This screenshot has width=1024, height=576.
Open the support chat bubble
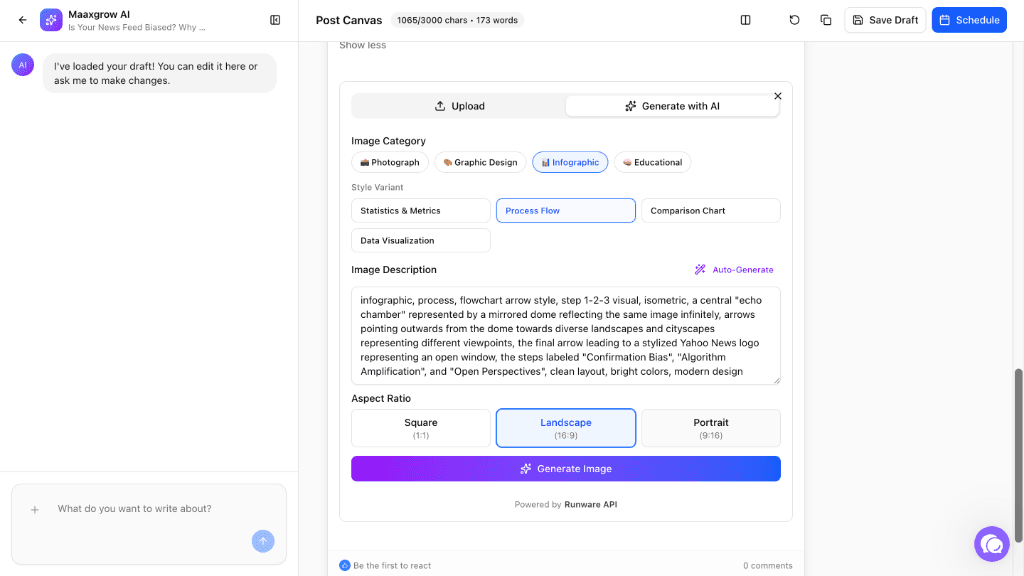coord(991,544)
